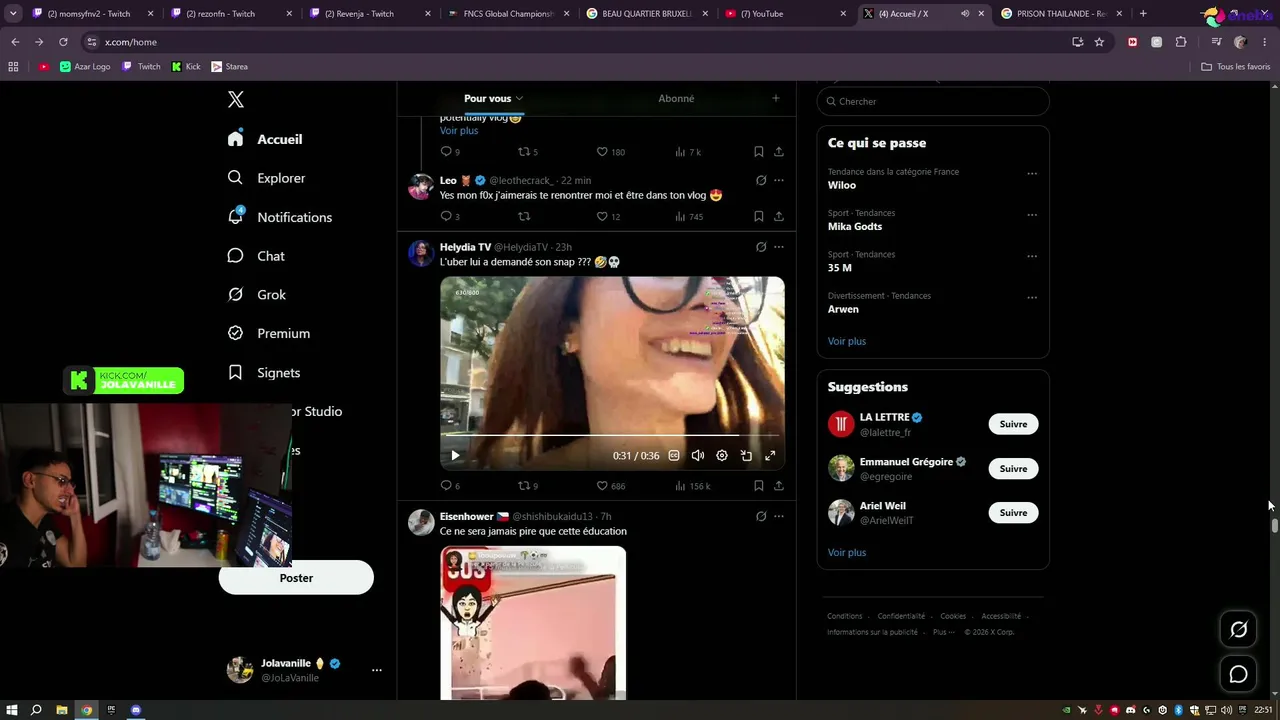Viewport: 1280px width, 720px height.
Task: Click the page vertical scrollbar thumb
Action: click(x=1274, y=526)
